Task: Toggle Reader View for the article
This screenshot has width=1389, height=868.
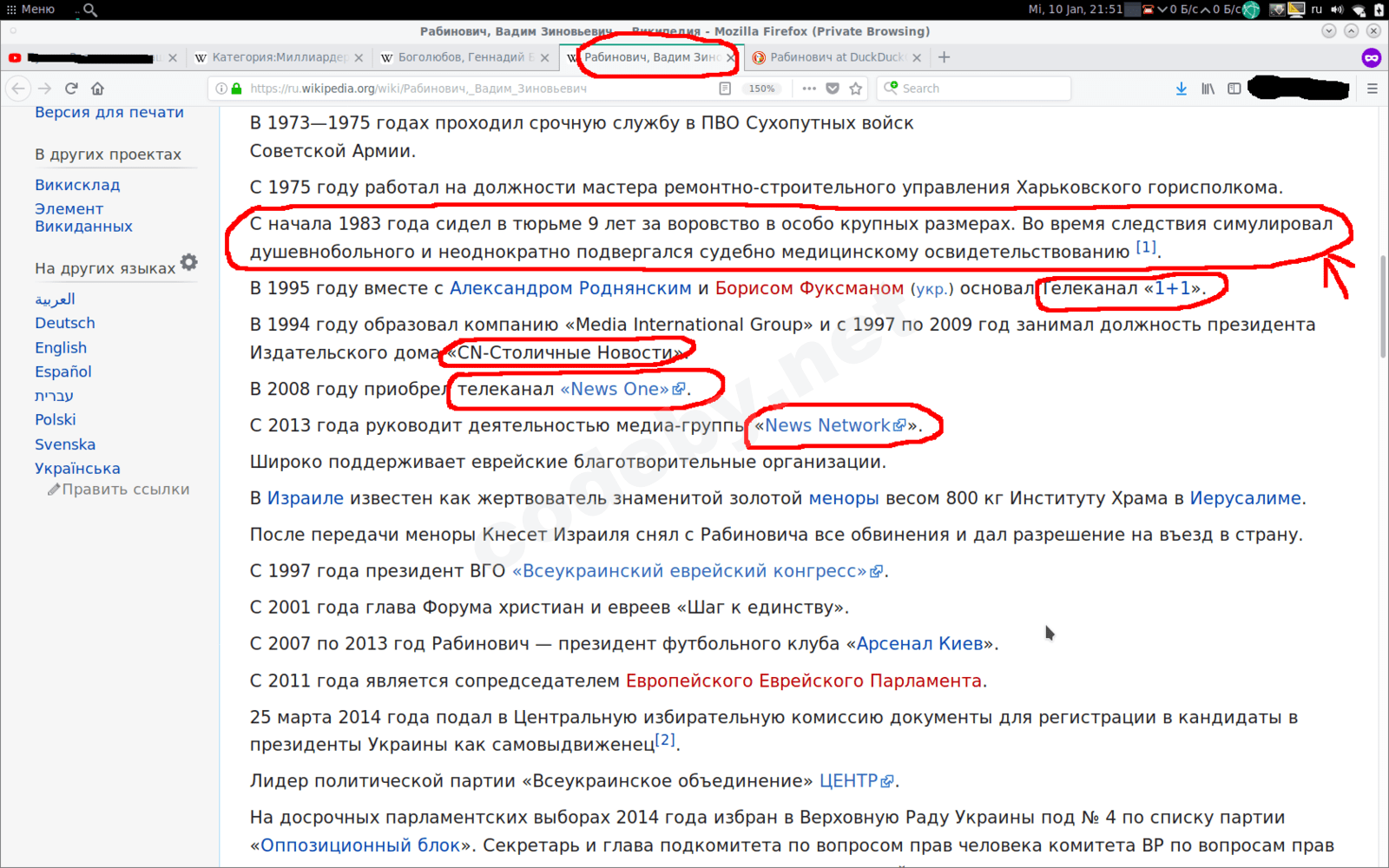Action: pos(724,88)
